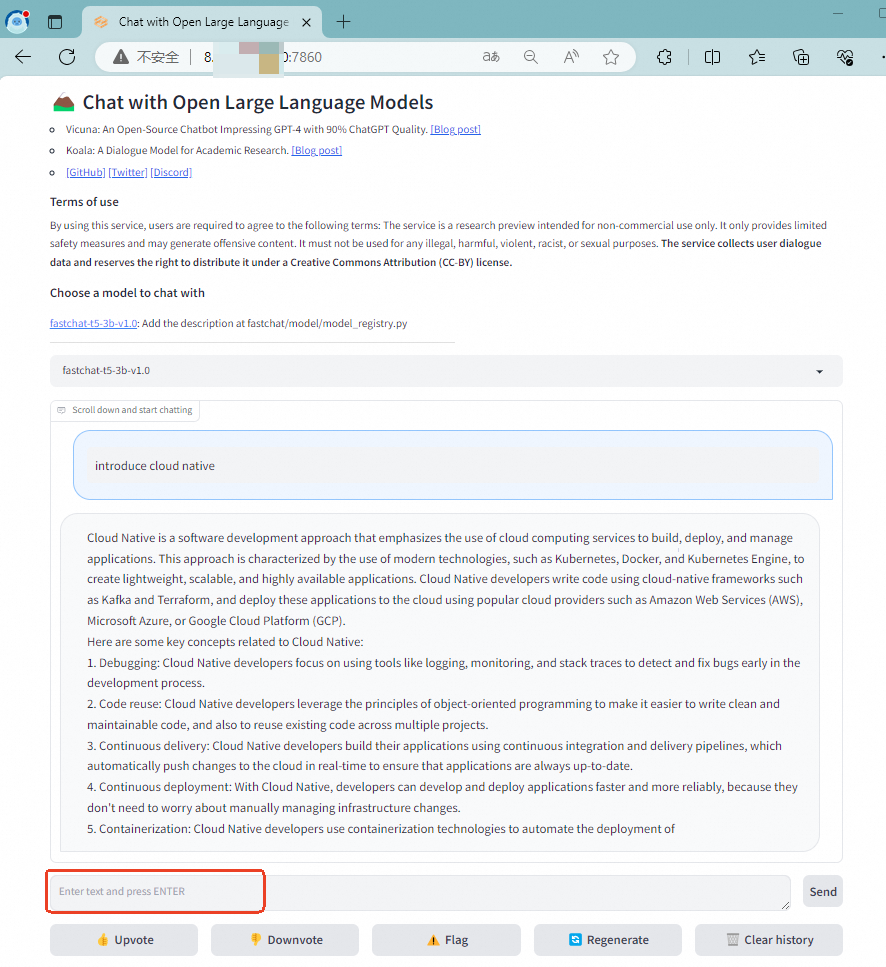Click the resize handle of the text input
Screen dimensions: 886x967
(x=785, y=905)
